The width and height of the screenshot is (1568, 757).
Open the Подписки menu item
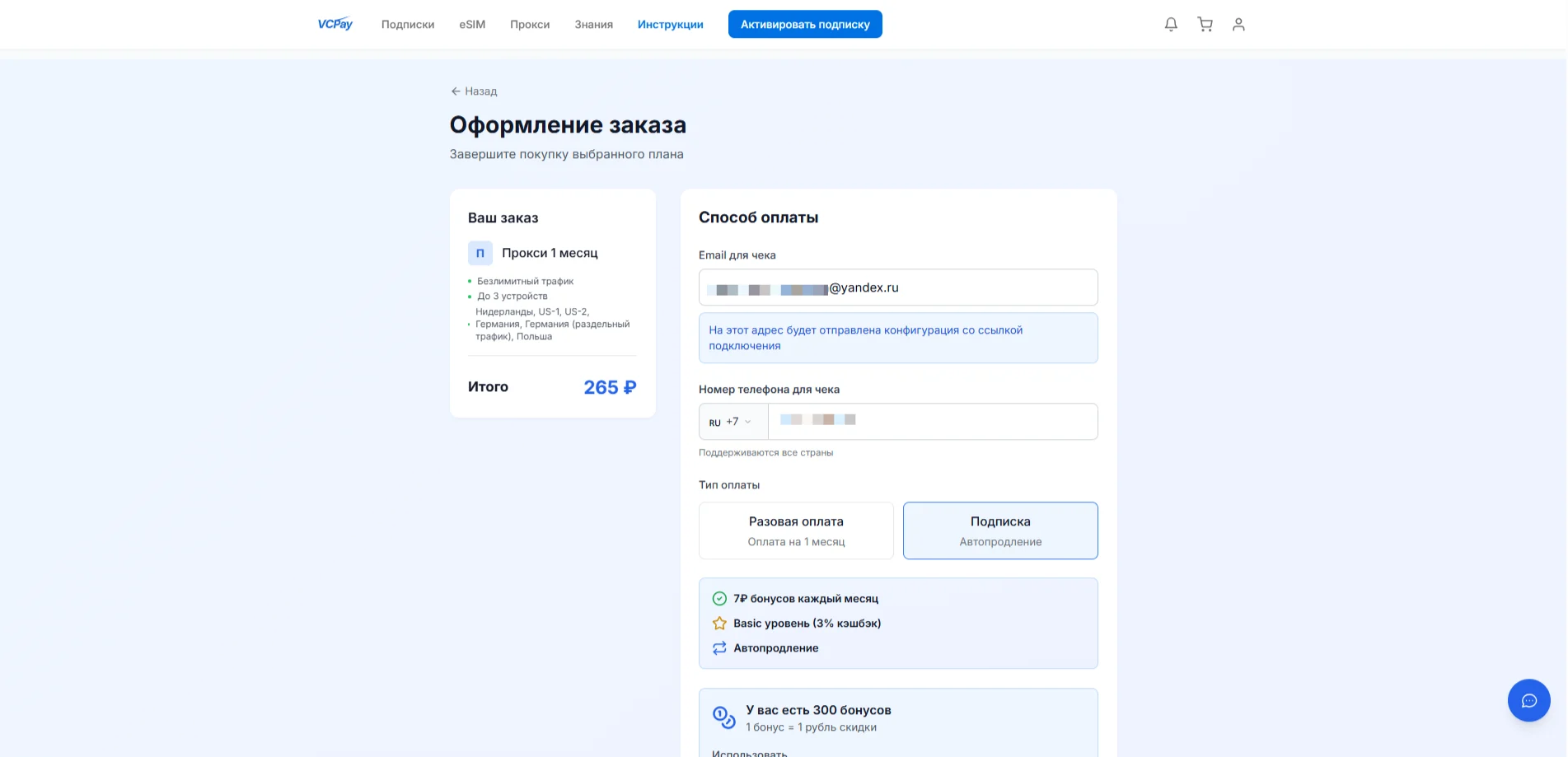tap(408, 25)
